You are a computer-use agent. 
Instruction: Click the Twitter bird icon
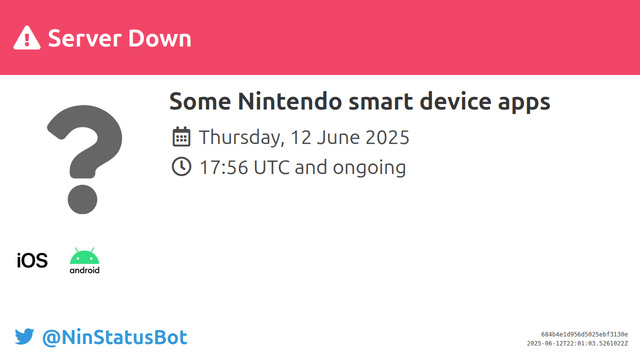click(x=24, y=337)
